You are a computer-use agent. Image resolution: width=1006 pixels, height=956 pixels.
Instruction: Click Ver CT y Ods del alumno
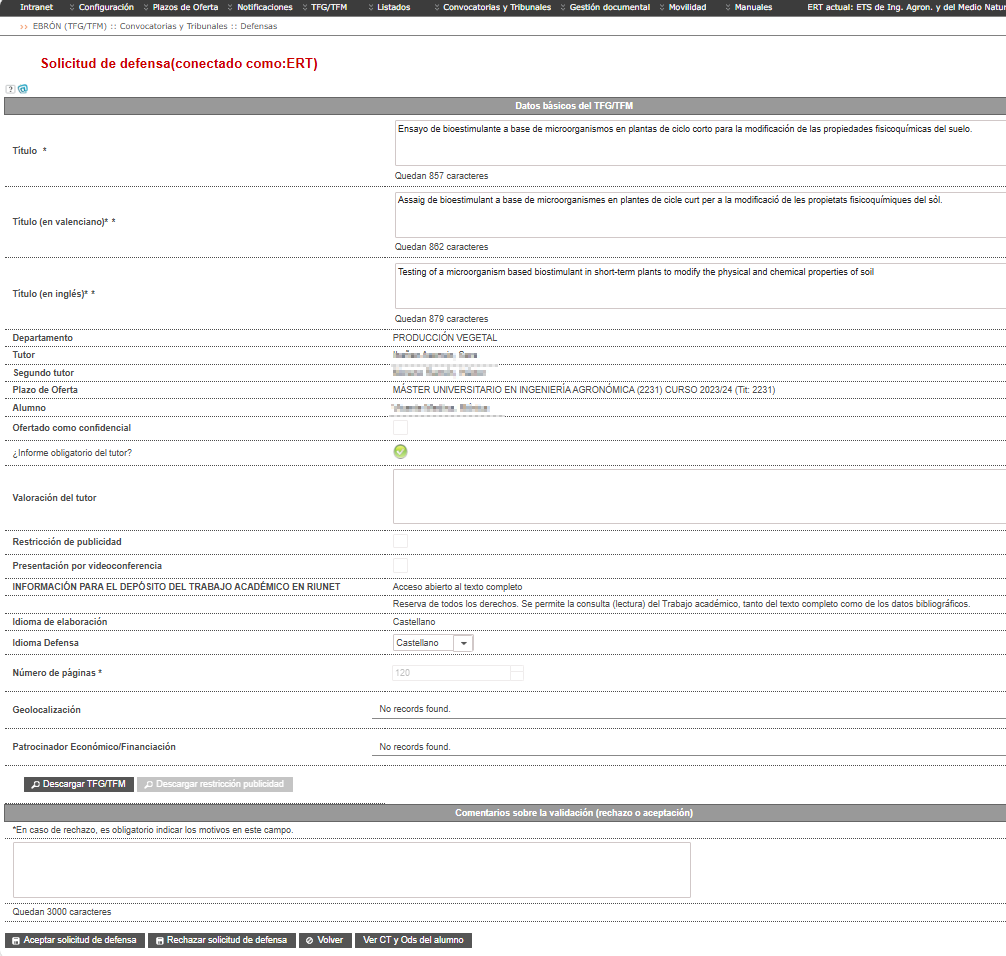pos(413,940)
